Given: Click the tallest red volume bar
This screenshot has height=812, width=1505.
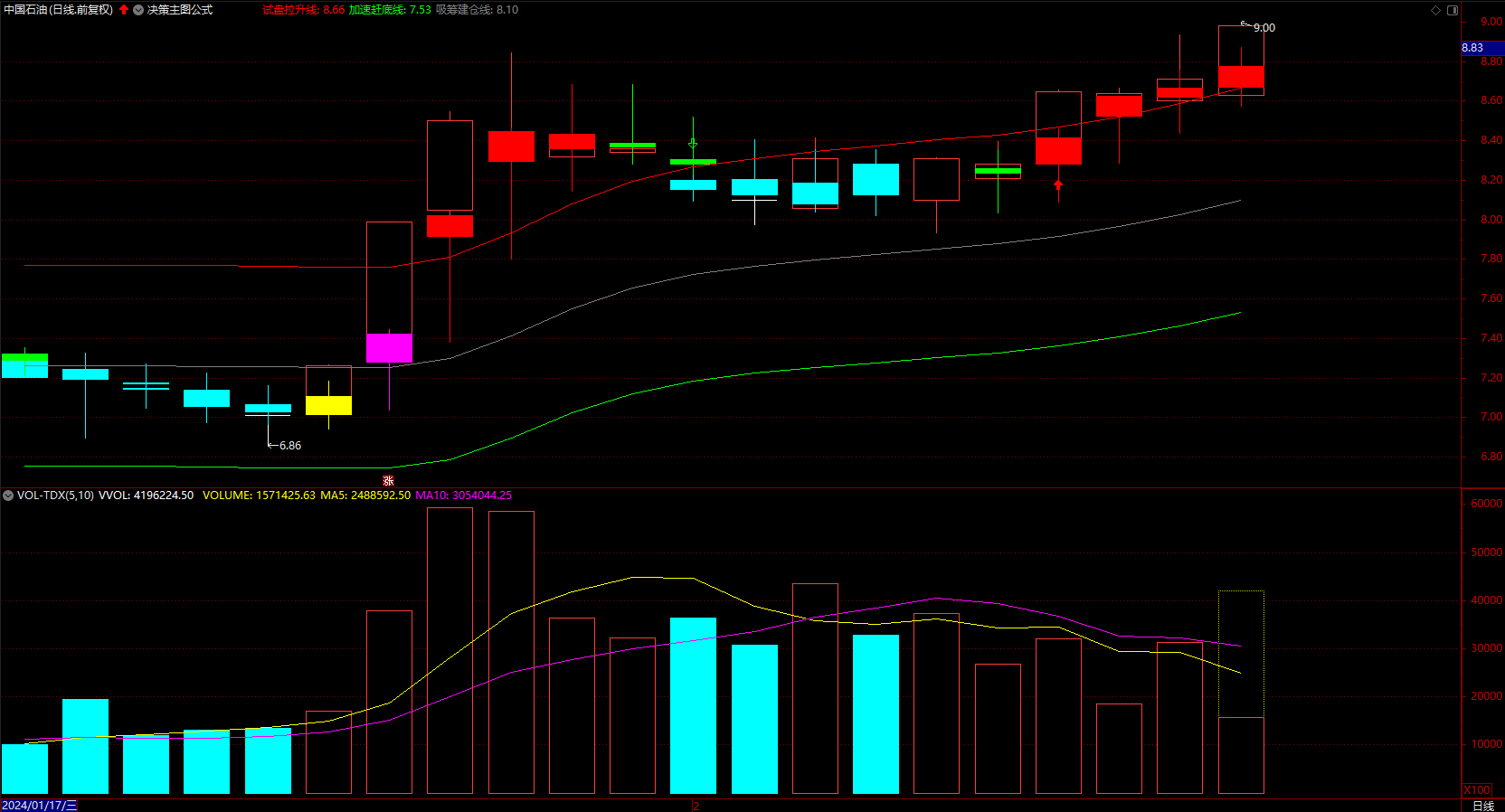Looking at the screenshot, I should [x=450, y=650].
